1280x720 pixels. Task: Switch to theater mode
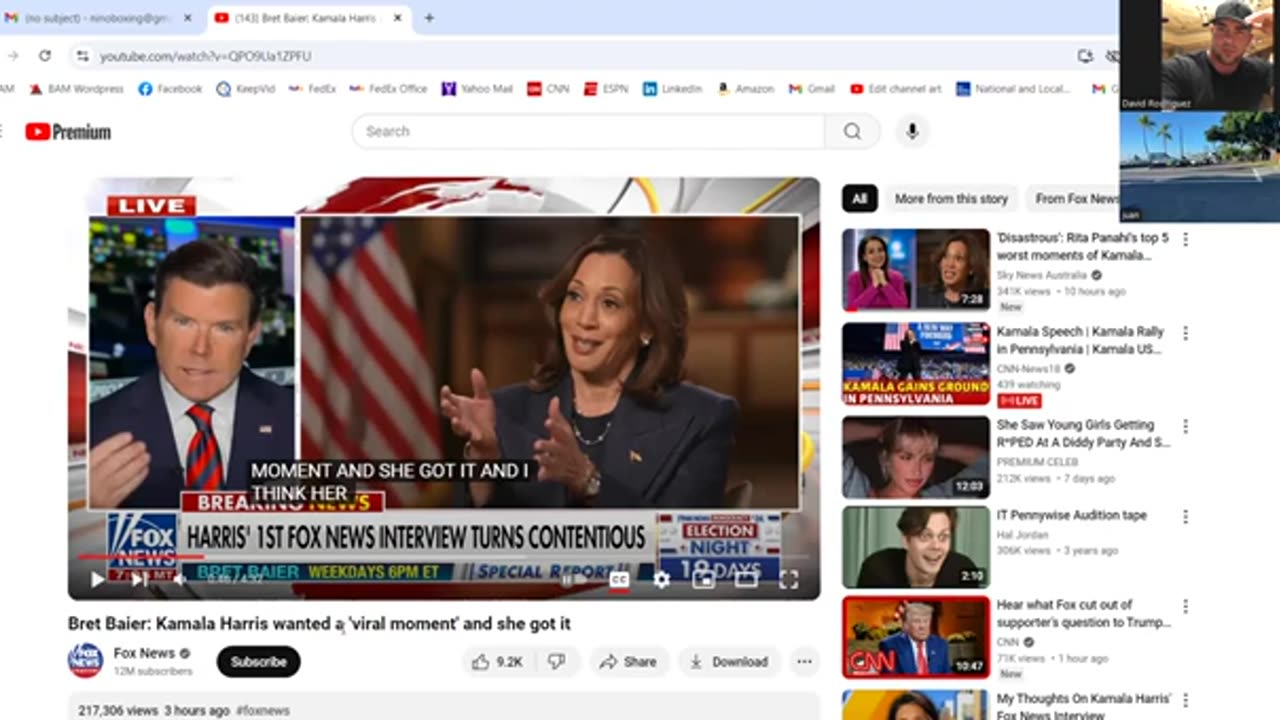(x=746, y=579)
